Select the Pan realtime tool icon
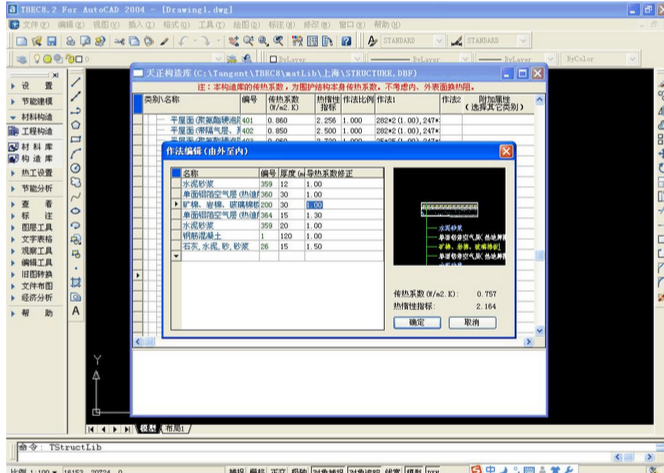 click(233, 41)
